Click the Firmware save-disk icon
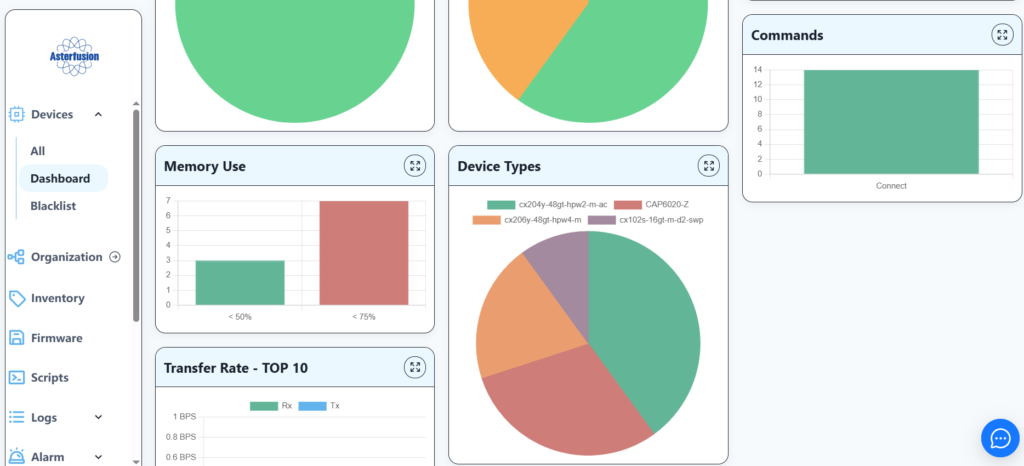The width and height of the screenshot is (1024, 466). [x=16, y=338]
